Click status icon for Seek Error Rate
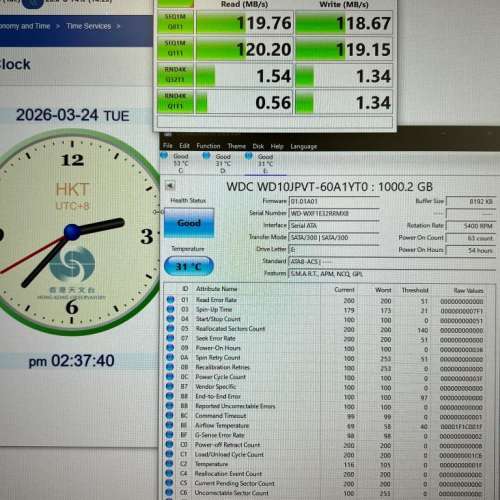 click(x=170, y=338)
